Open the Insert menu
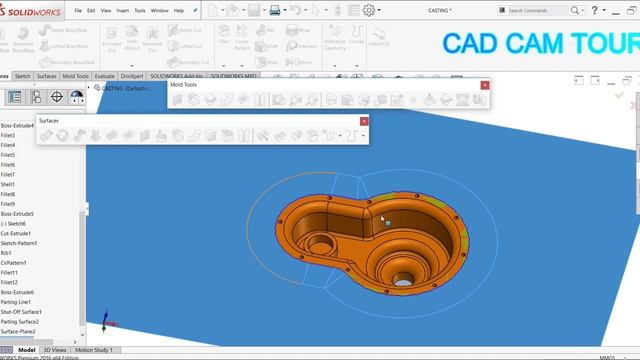This screenshot has width=640, height=360. [123, 11]
